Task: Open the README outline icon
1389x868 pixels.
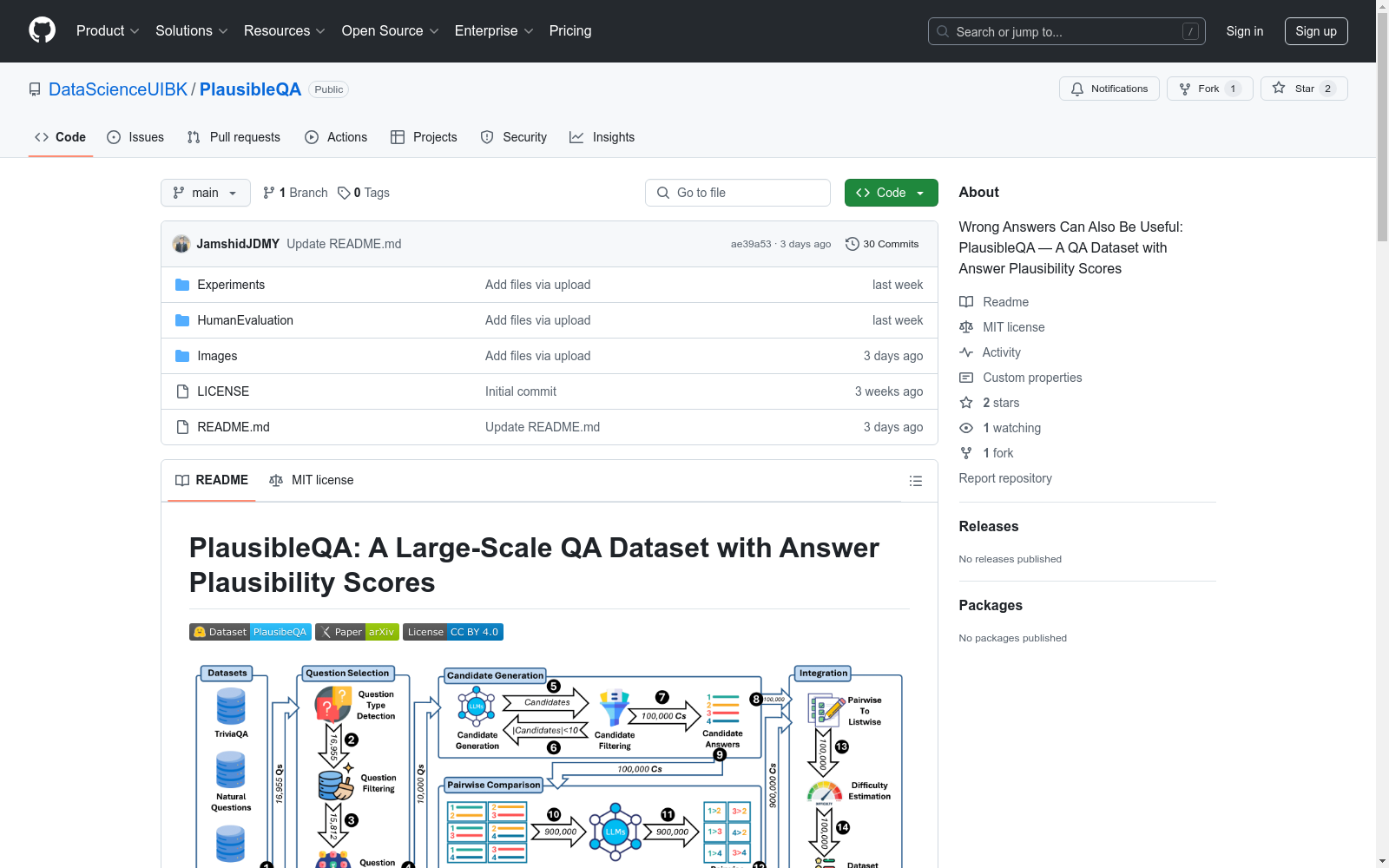Action: [915, 481]
